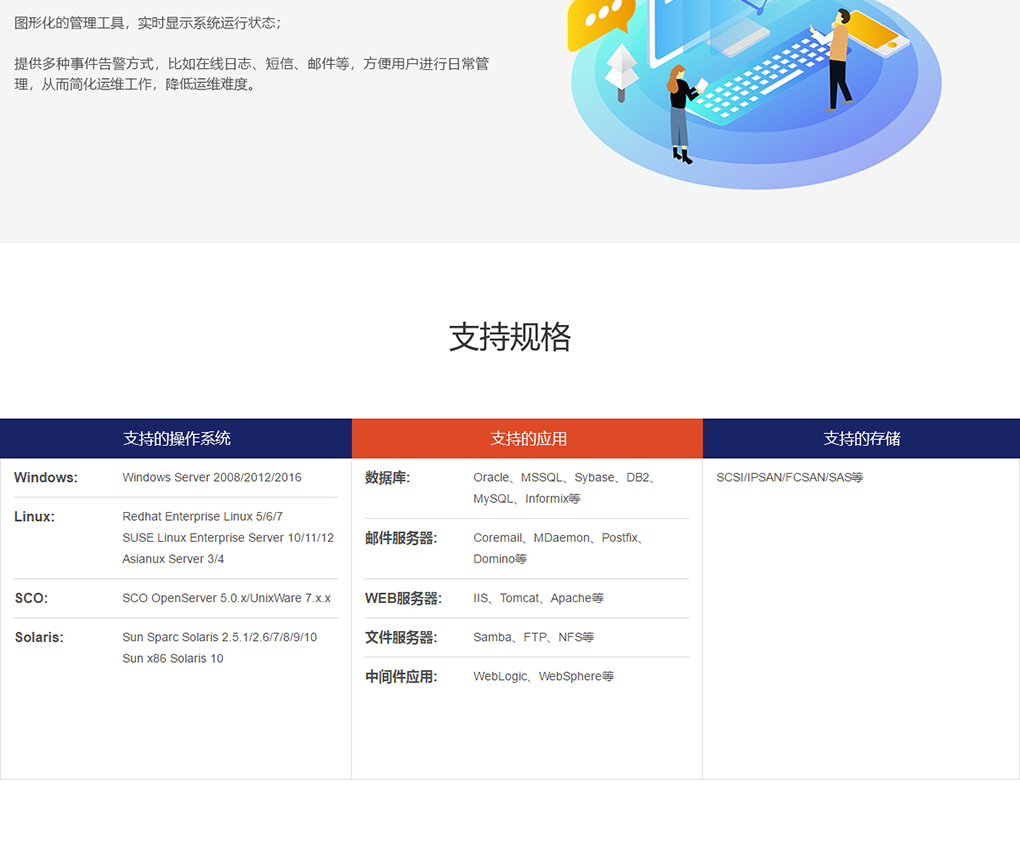Click SUSE Linux Enterprise Server 10/11/12 text
Image resolution: width=1020 pixels, height=858 pixels.
tap(228, 538)
